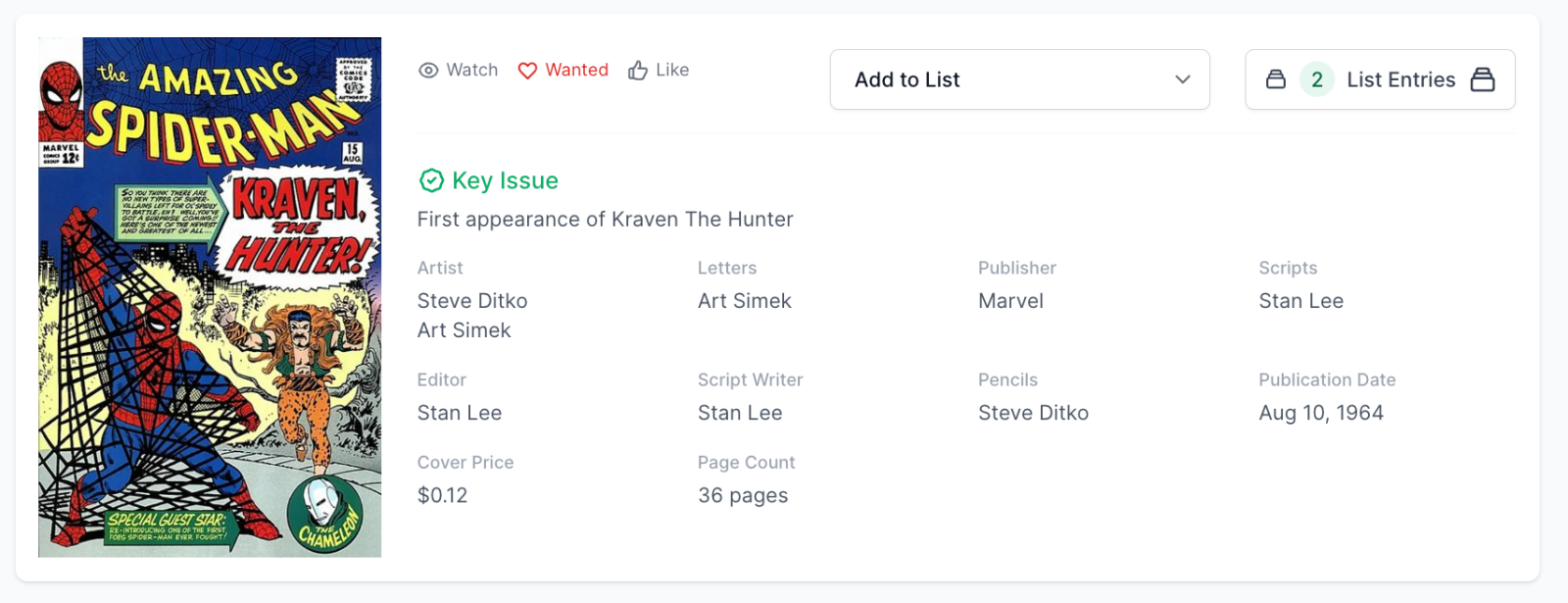Open Art Simek under Letters
Image resolution: width=1568 pixels, height=603 pixels.
tap(745, 301)
